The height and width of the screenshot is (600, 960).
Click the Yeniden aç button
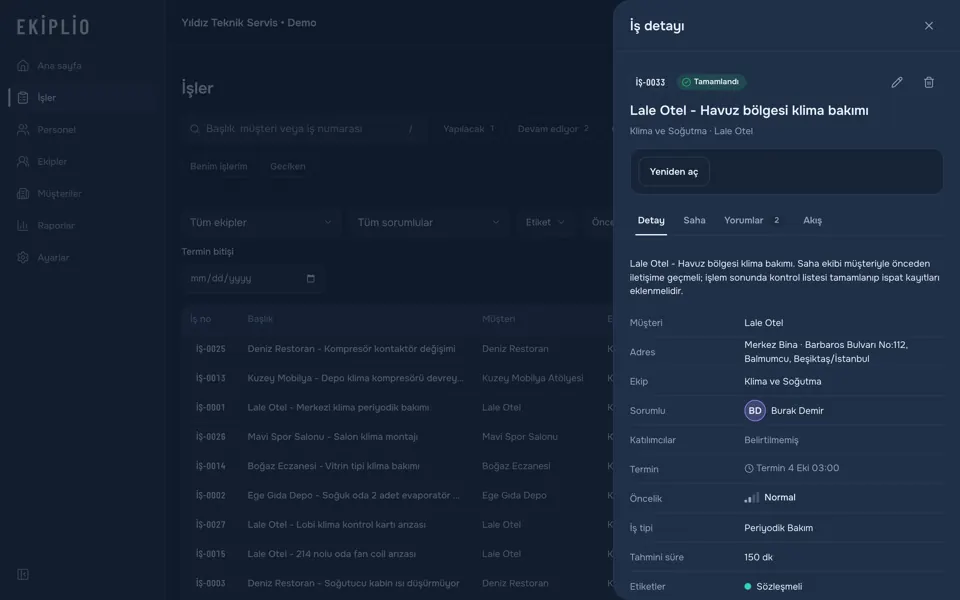tap(673, 172)
